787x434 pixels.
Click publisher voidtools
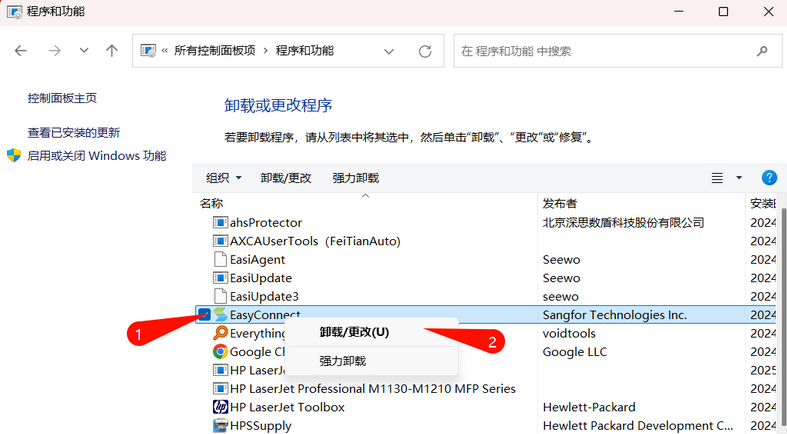(x=569, y=333)
